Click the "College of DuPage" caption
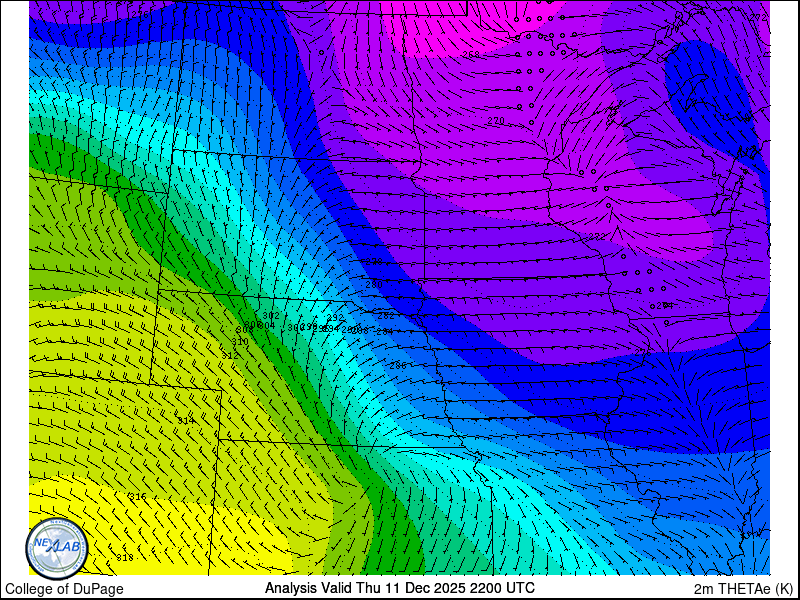Image resolution: width=800 pixels, height=600 pixels. pos(64,589)
